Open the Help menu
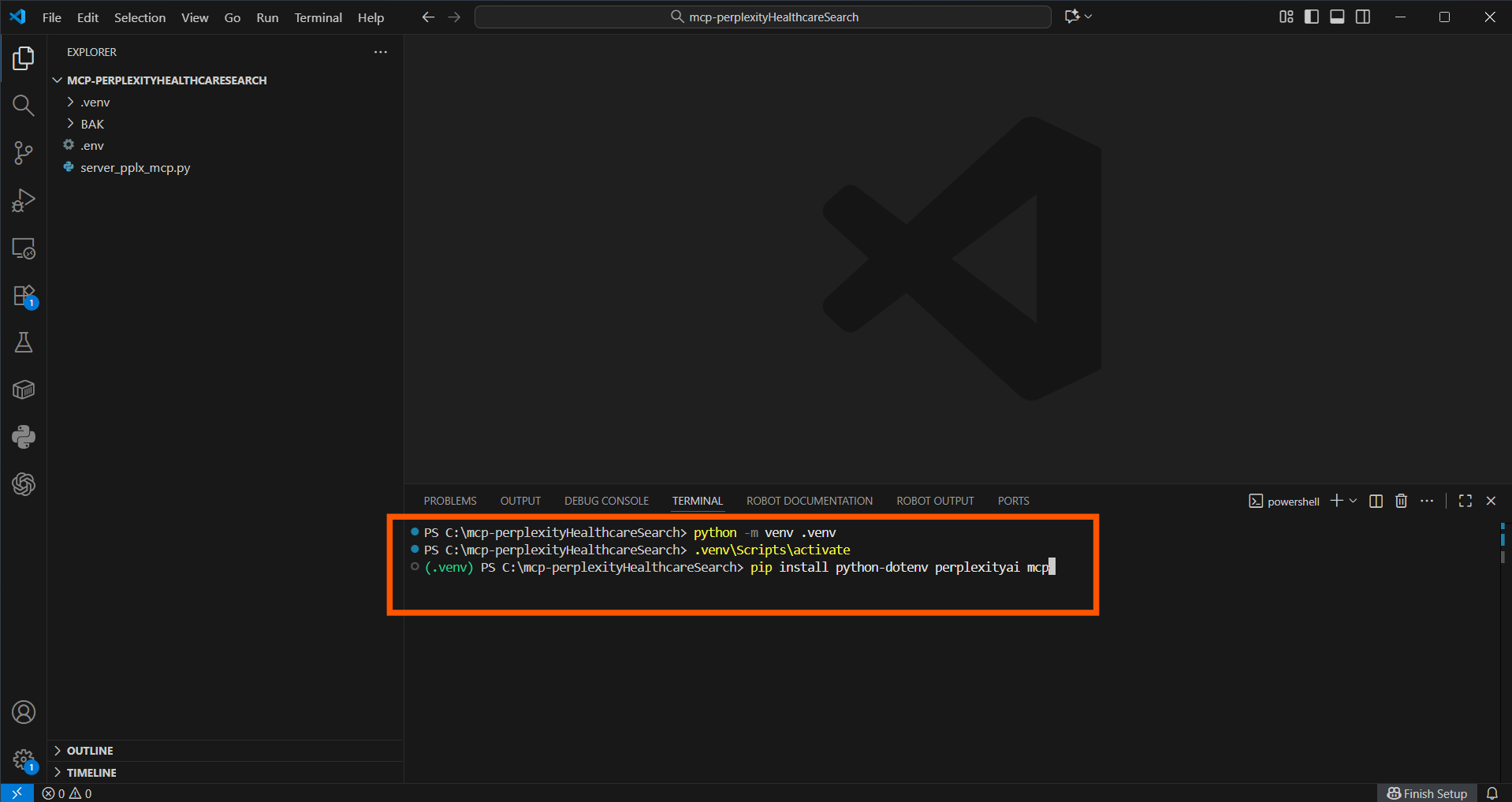The height and width of the screenshot is (802, 1512). tap(371, 17)
